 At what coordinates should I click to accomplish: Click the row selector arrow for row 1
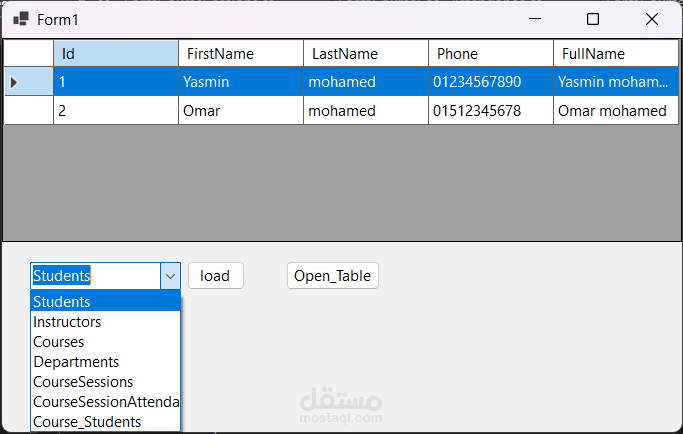point(14,82)
